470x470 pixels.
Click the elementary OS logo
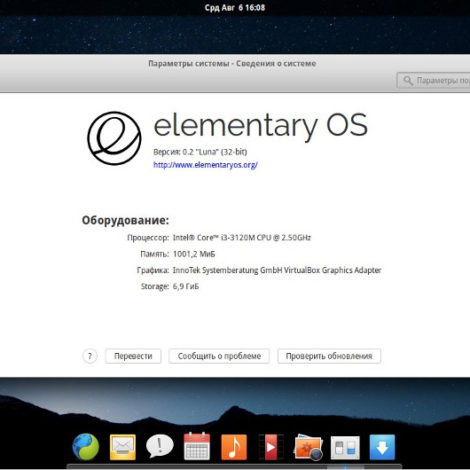click(114, 138)
